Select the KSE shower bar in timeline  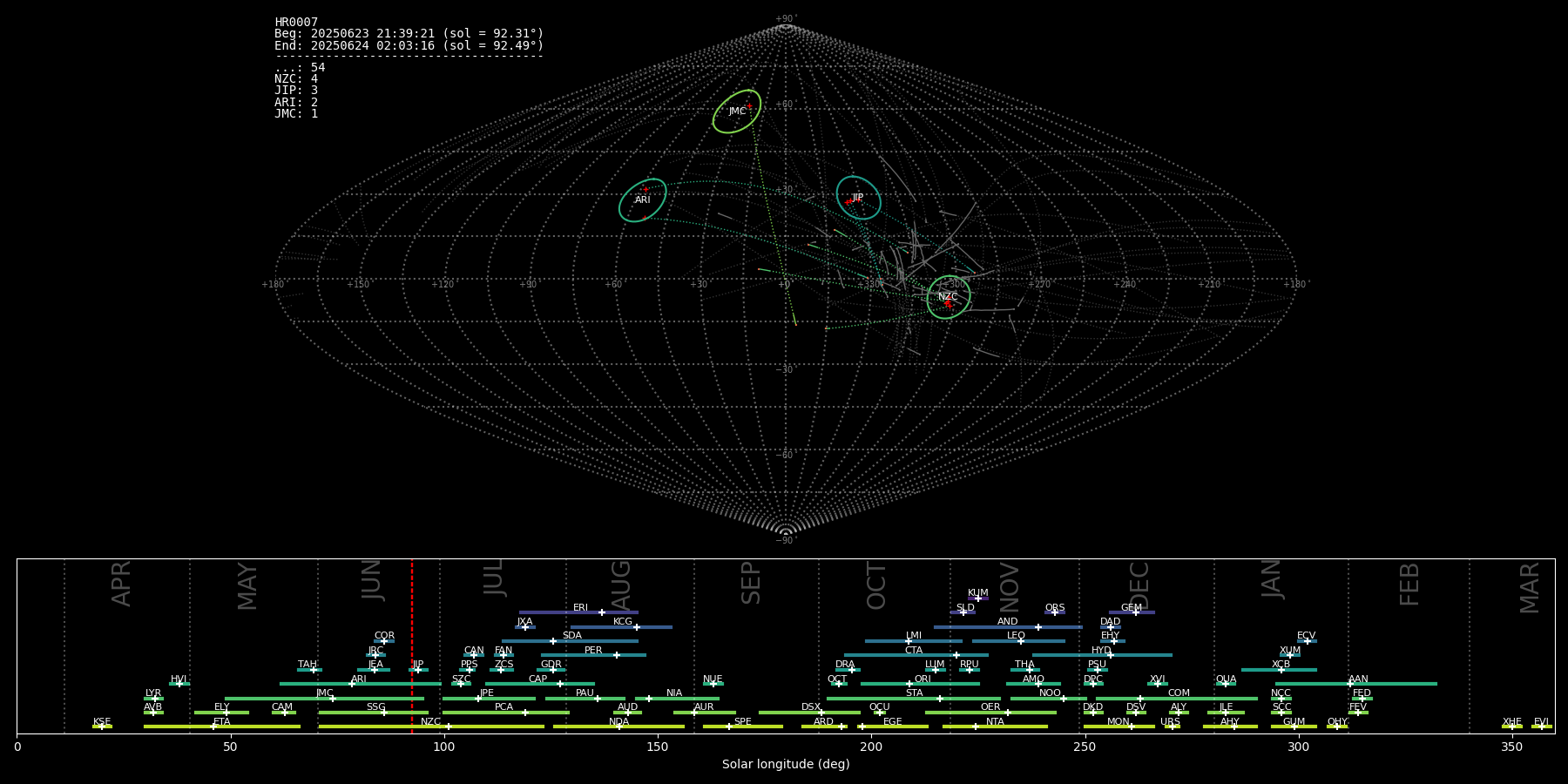102,727
